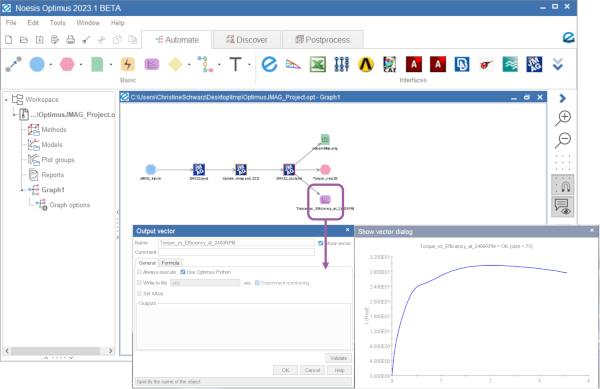Click the workspace horizontal scrollbar right arrow
Image resolution: width=600 pixels, height=389 pixels.
click(110, 350)
